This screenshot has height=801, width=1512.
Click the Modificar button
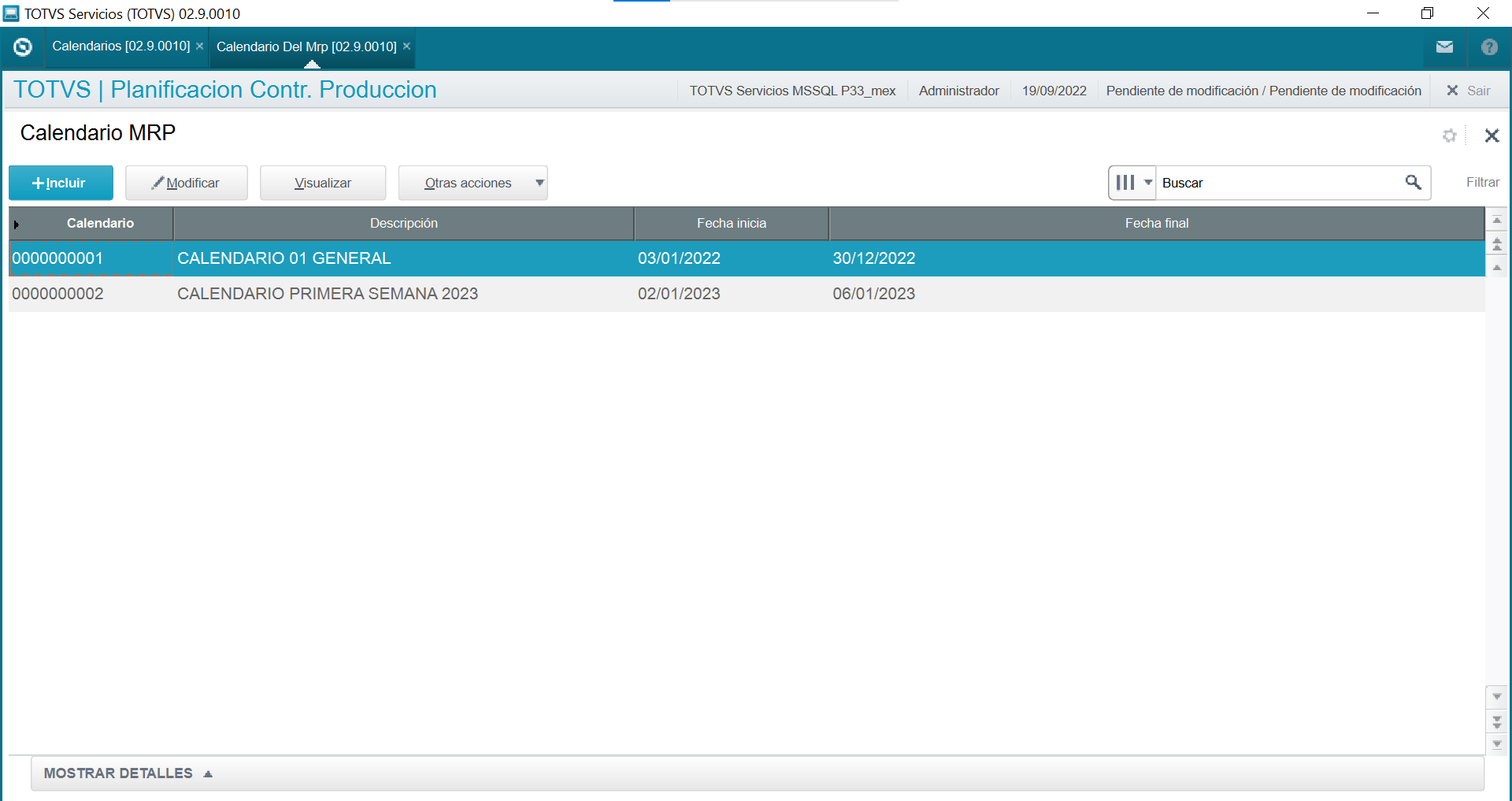pos(187,183)
